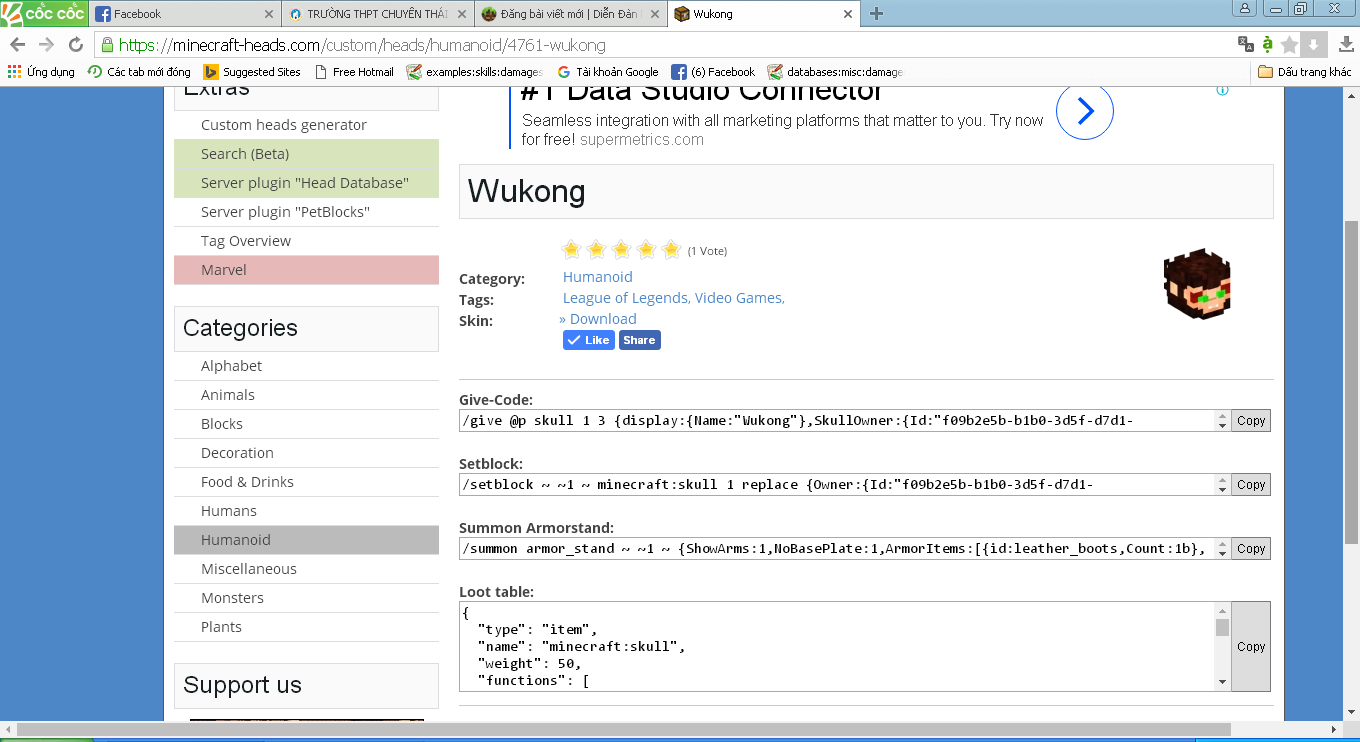Click the Wukong head thumbnail image
This screenshot has height=742, width=1360.
tap(1196, 284)
